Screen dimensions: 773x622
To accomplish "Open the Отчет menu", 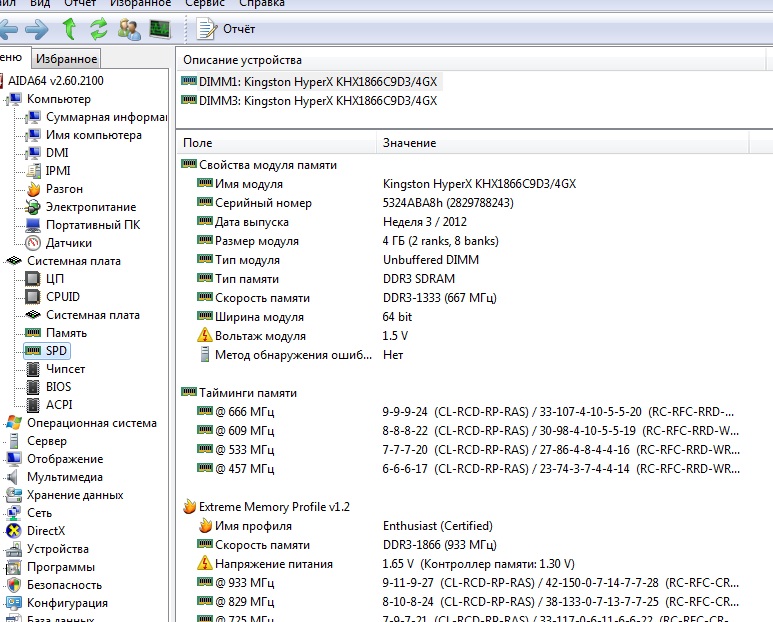I will click(80, 3).
